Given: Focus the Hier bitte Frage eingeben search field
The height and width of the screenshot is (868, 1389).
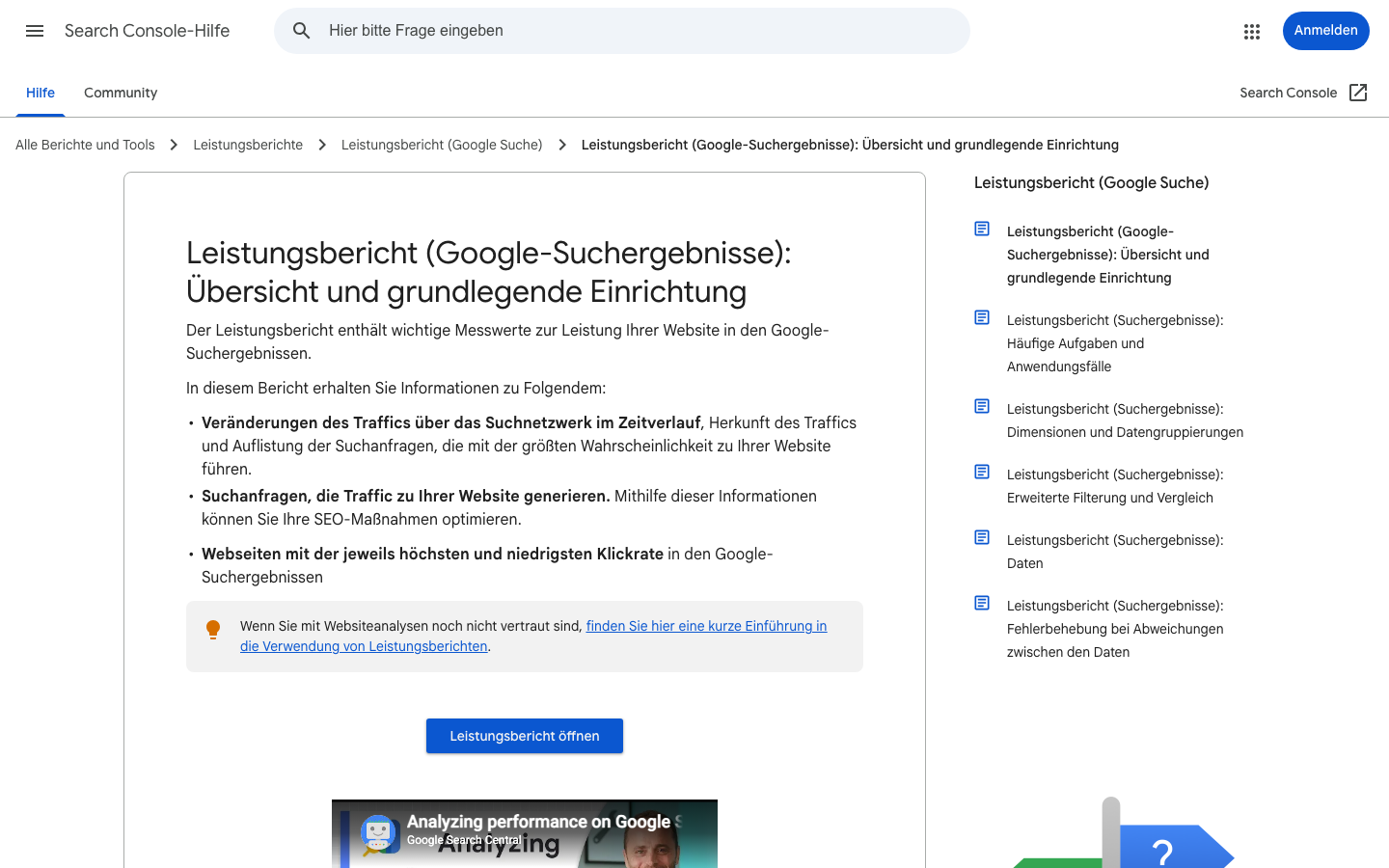Looking at the screenshot, I should click(622, 31).
